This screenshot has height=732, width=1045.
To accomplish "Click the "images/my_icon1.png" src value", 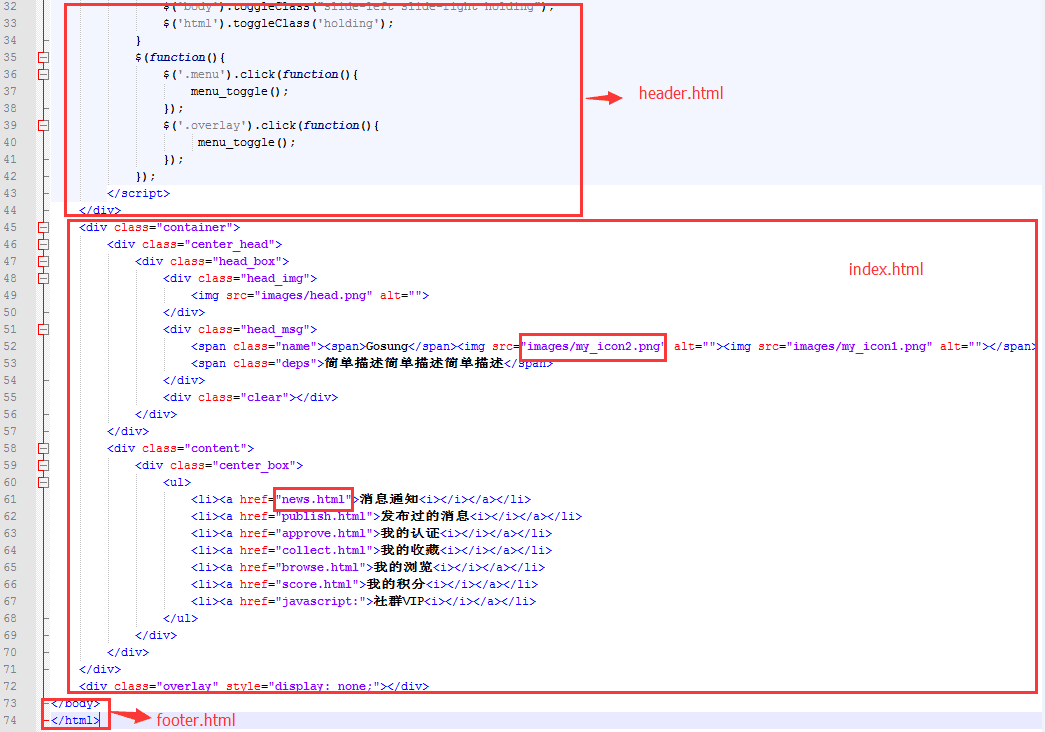I will click(860, 347).
